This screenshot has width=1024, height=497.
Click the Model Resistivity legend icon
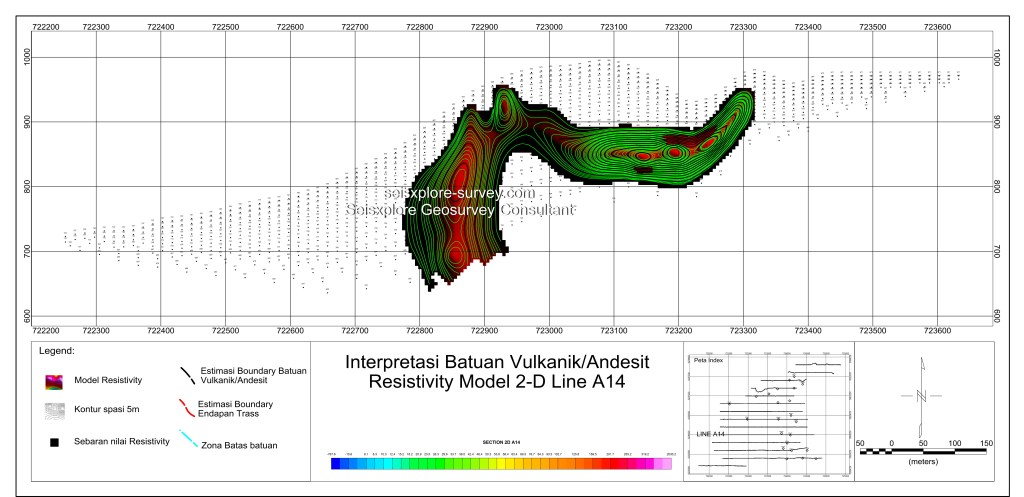pos(52,380)
